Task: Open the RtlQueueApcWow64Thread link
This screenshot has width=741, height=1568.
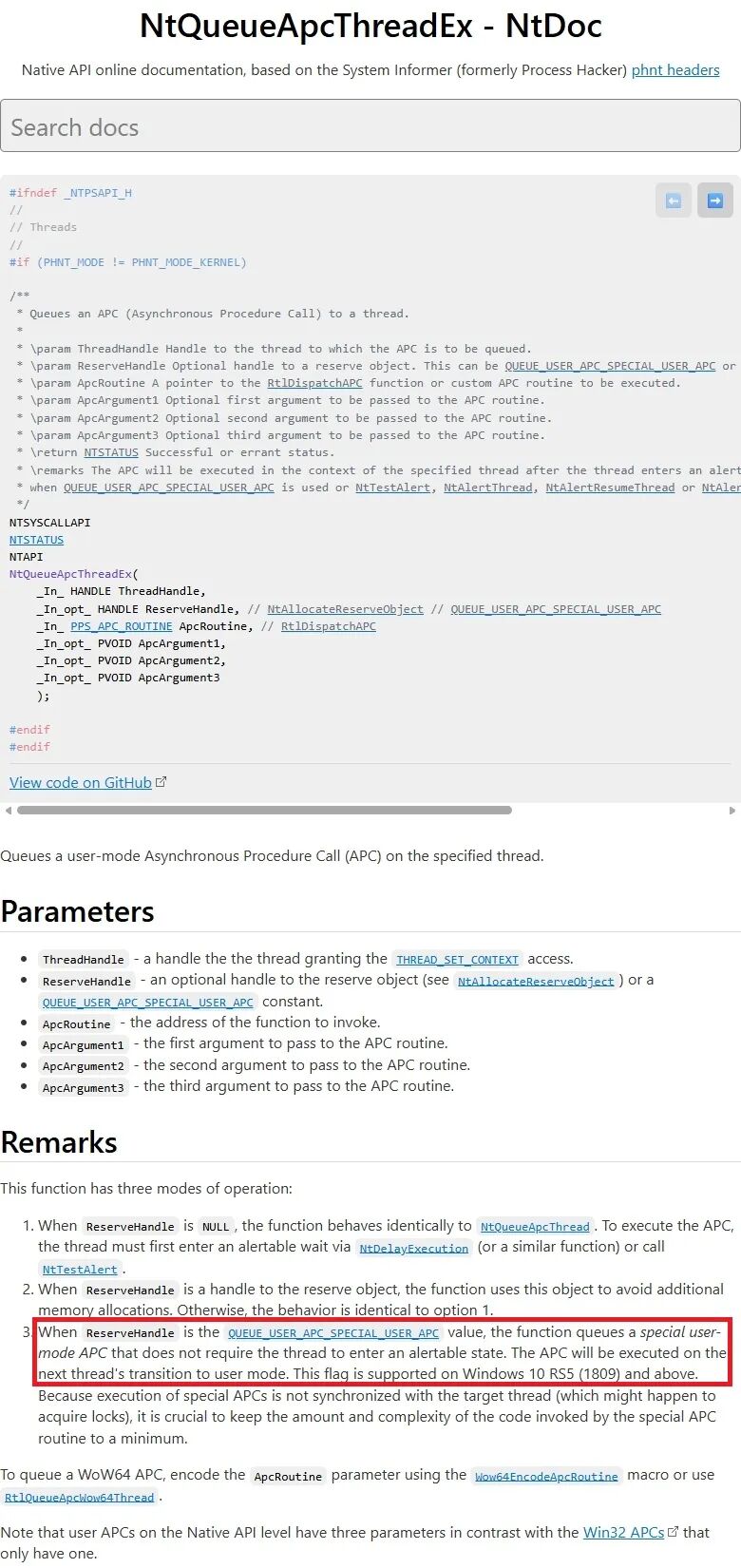Action: [79, 1498]
